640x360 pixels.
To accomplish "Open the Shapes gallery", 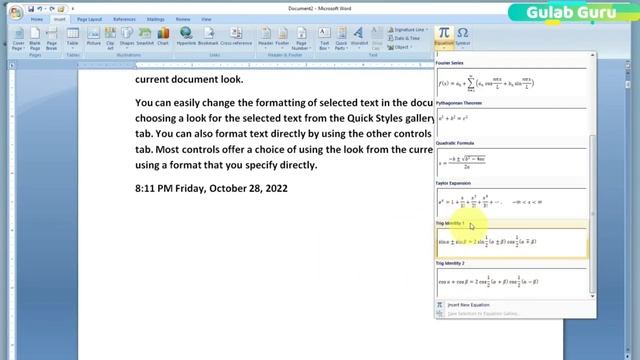I will pyautogui.click(x=127, y=38).
